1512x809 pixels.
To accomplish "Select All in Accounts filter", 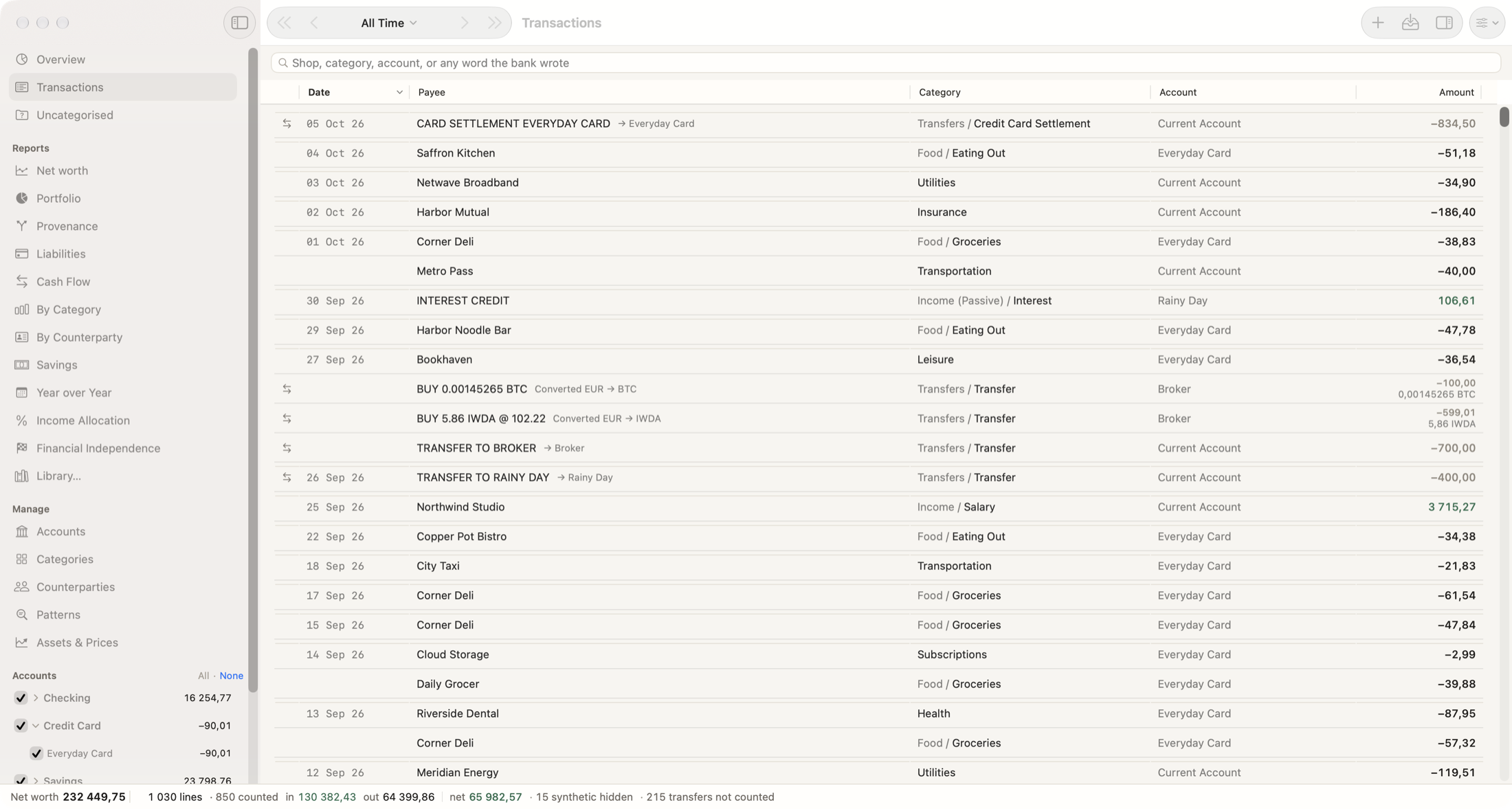I will 203,676.
